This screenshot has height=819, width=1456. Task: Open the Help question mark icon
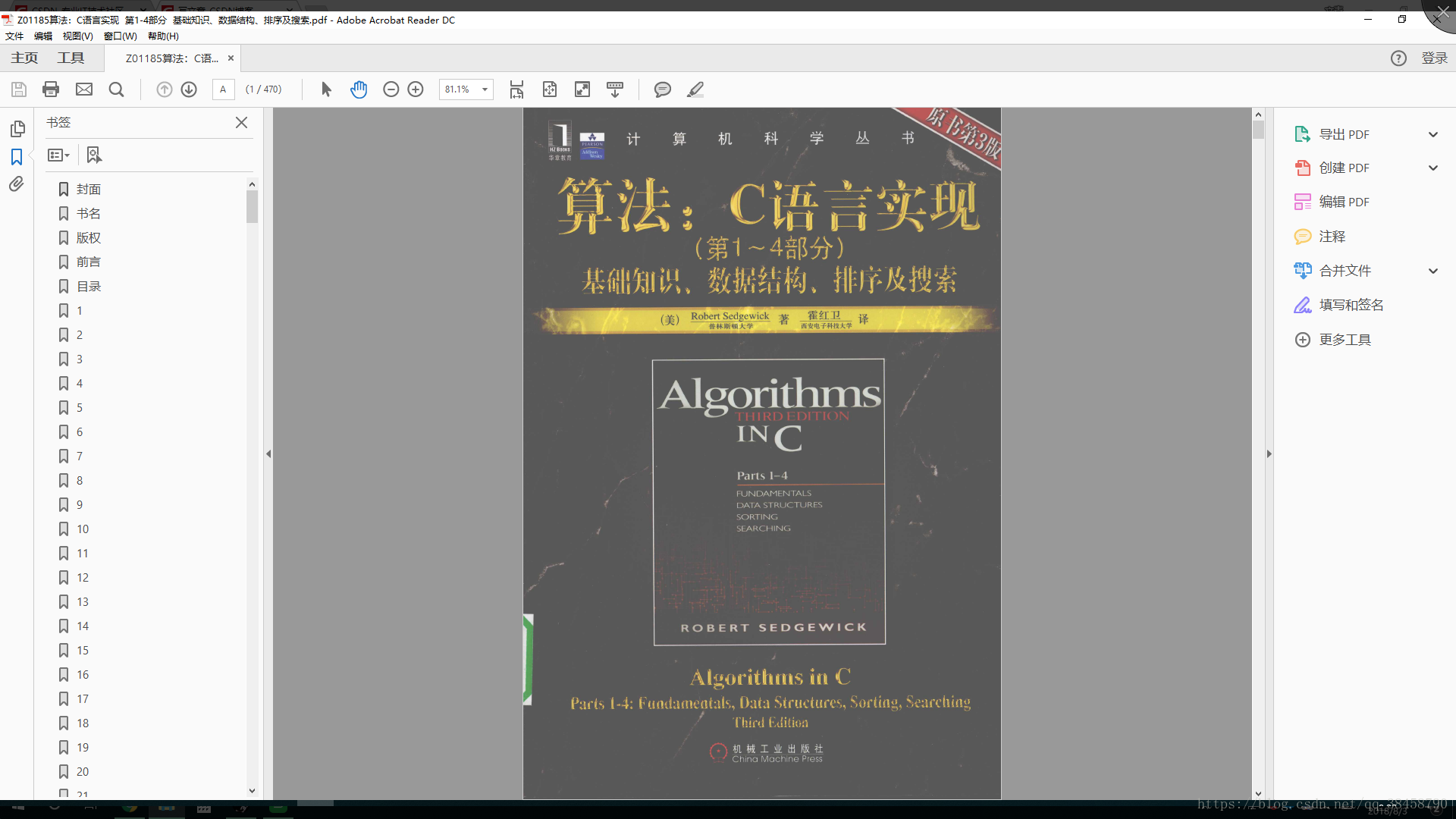click(1398, 58)
